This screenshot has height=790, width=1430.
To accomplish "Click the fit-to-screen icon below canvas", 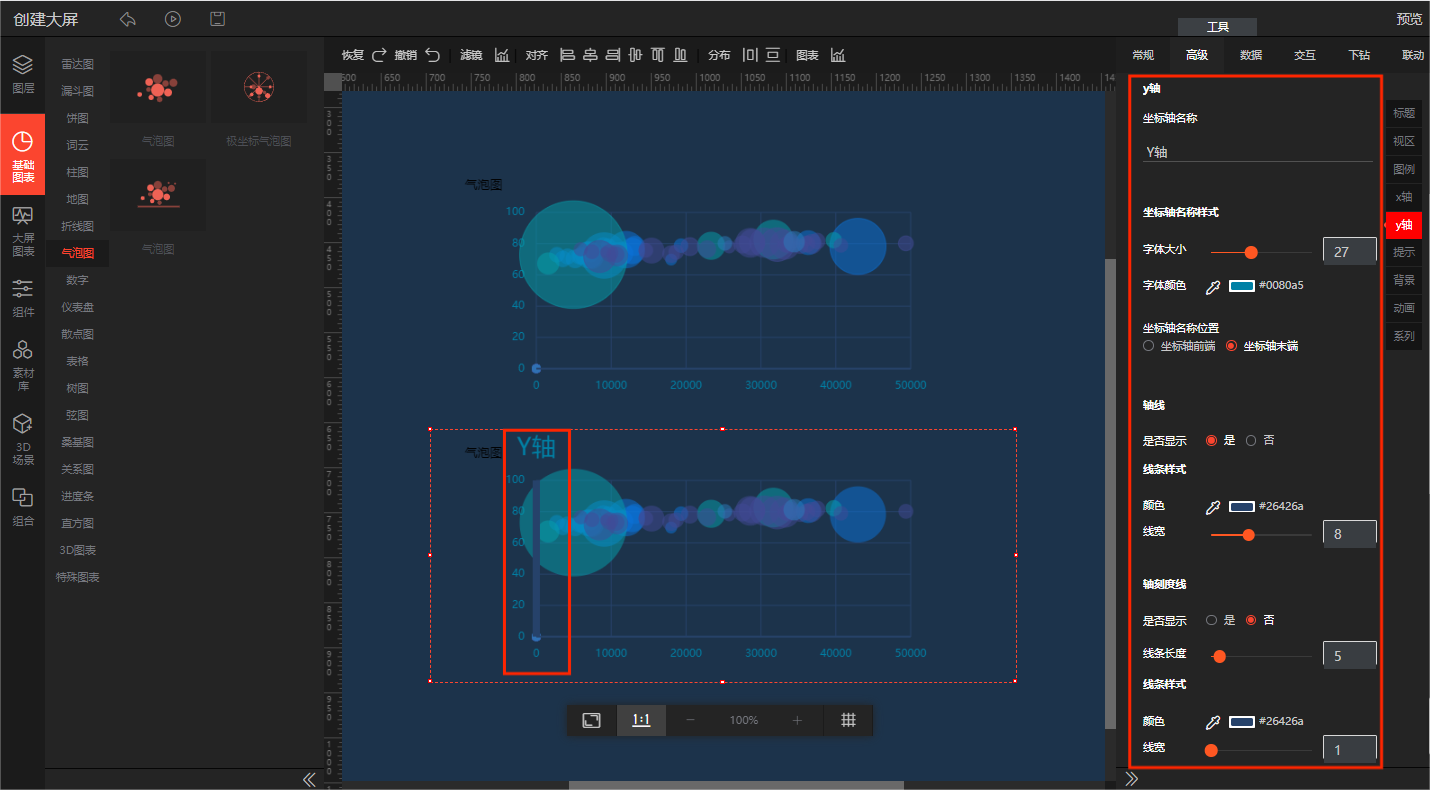I will tap(592, 720).
